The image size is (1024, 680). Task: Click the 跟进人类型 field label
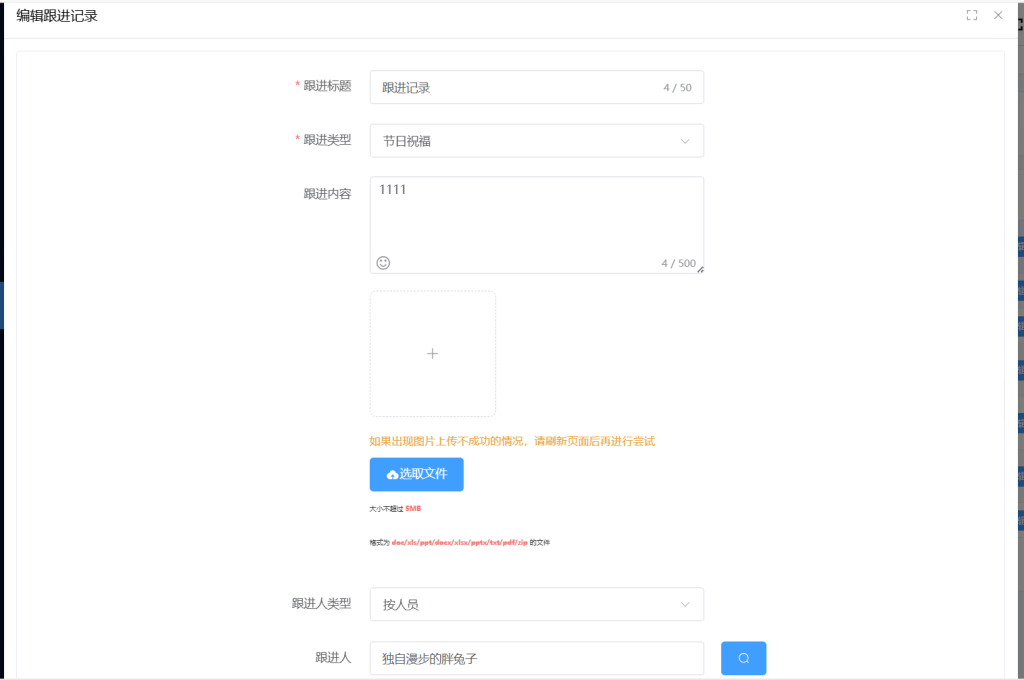[321, 603]
